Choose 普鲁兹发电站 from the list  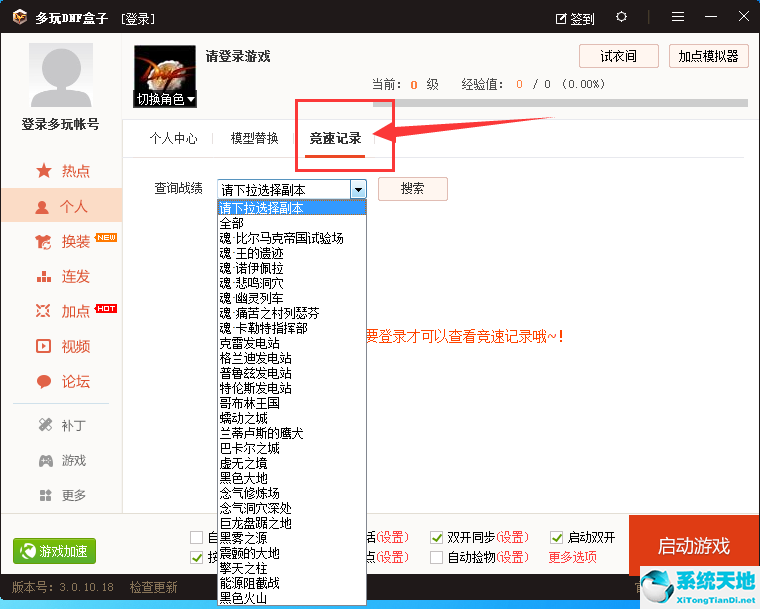pos(292,373)
